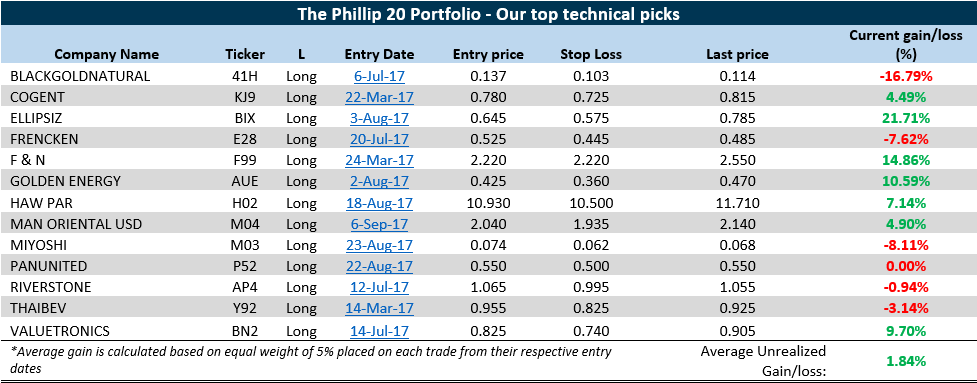Open the 22-Aug-17 PANUNITED date link

(x=379, y=266)
